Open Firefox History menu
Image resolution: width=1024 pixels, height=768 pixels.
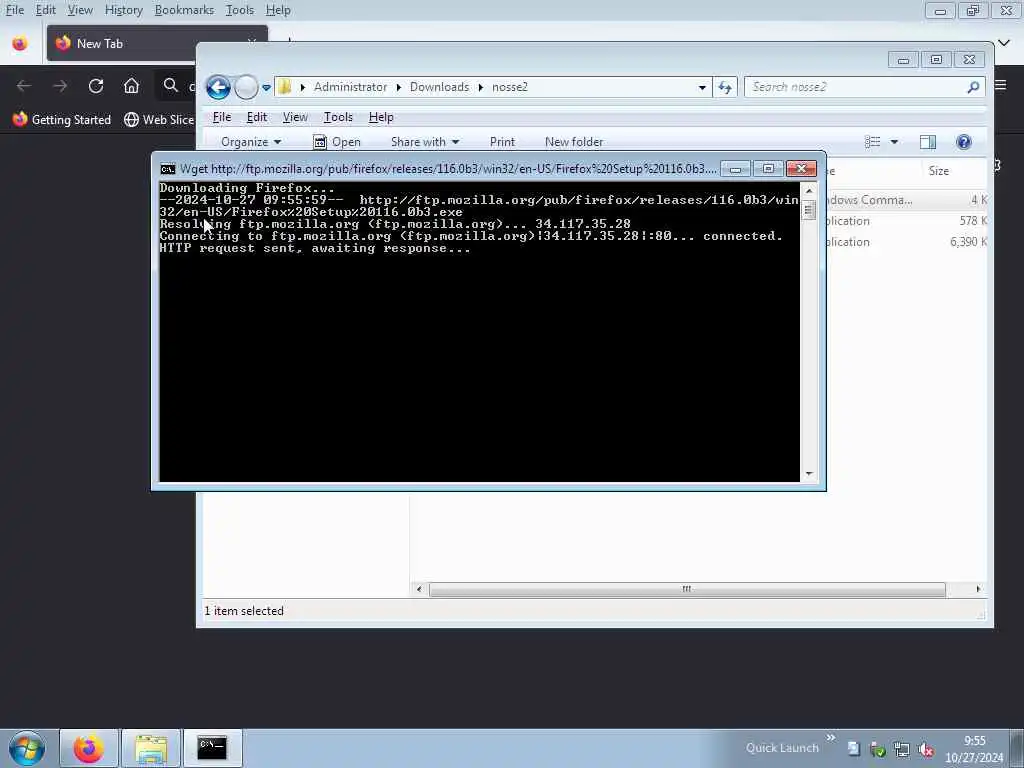123,10
